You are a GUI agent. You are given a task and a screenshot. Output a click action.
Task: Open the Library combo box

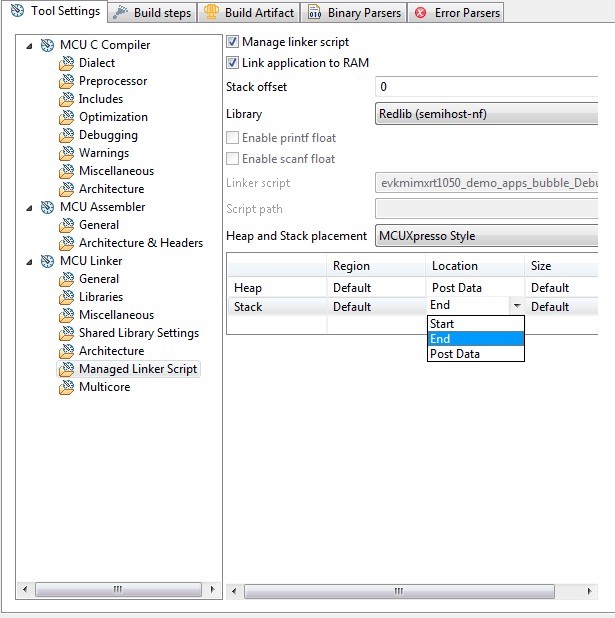(x=486, y=114)
